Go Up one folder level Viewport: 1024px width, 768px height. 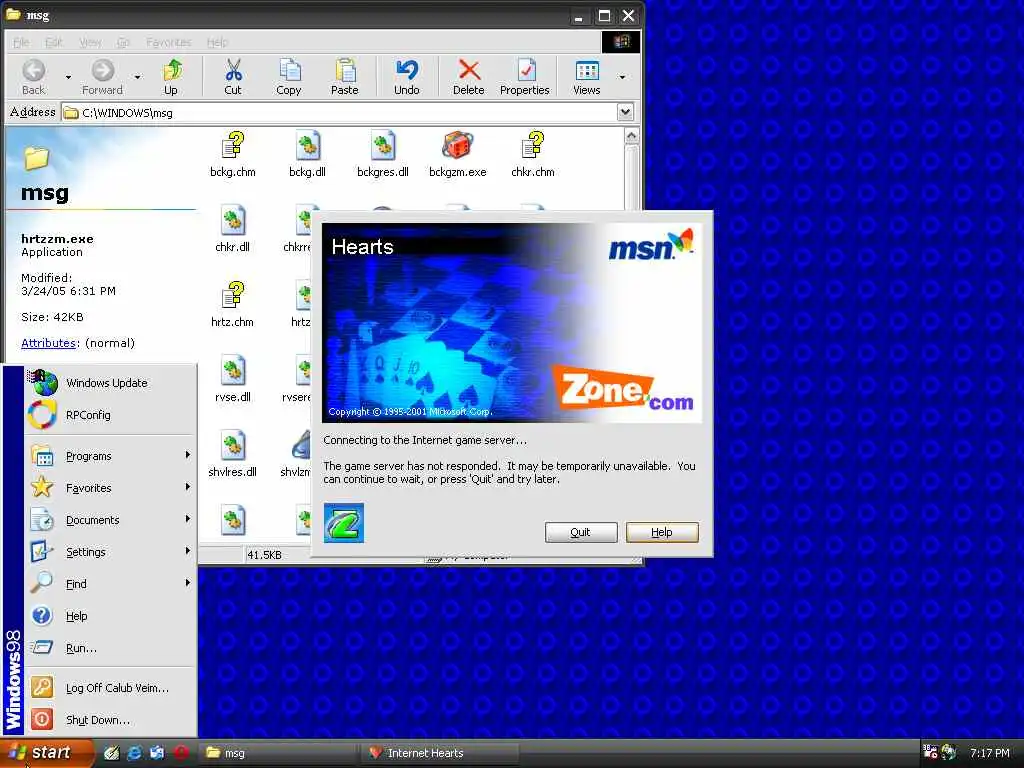pyautogui.click(x=171, y=77)
